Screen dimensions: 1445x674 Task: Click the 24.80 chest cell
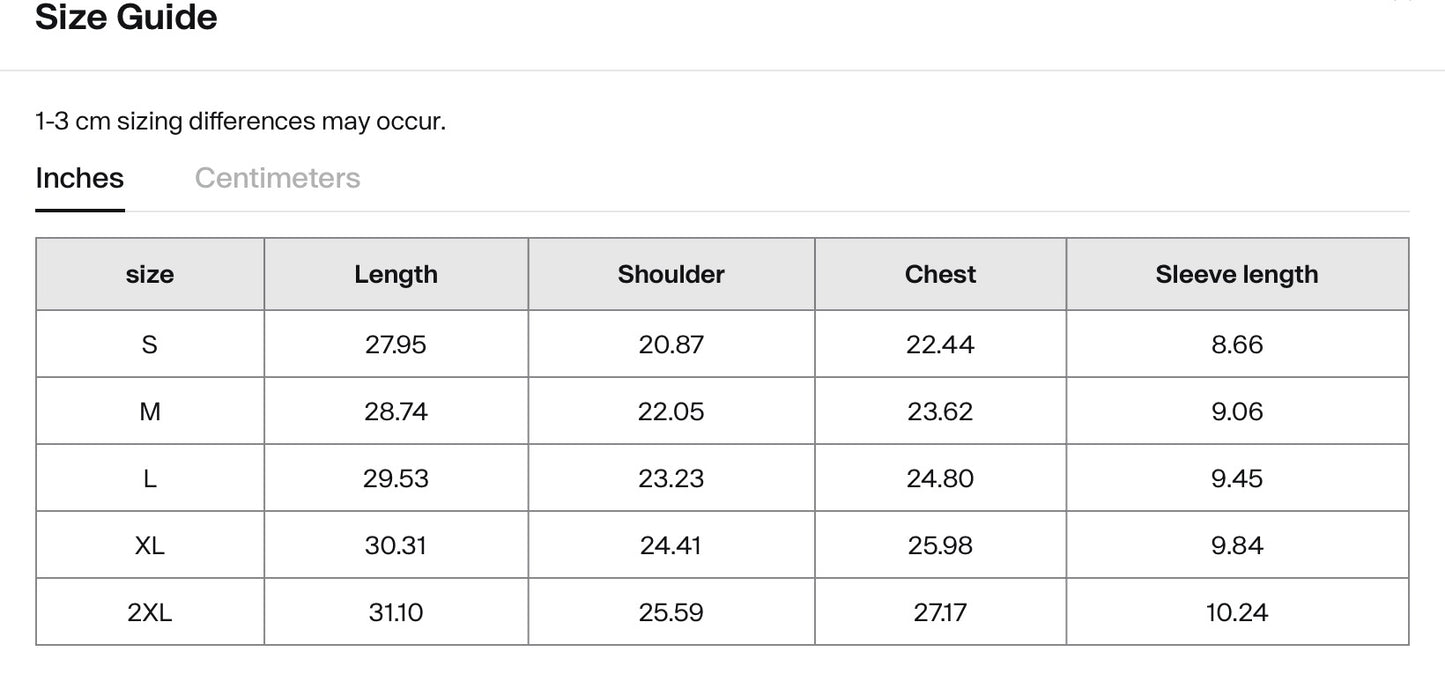coord(940,478)
